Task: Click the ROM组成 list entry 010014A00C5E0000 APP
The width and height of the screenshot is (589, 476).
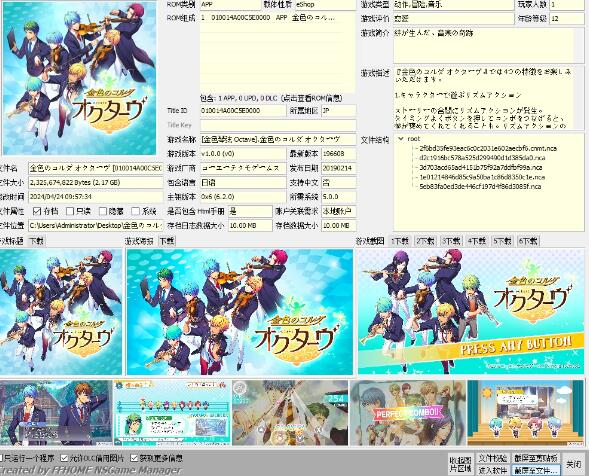Action: (x=278, y=18)
